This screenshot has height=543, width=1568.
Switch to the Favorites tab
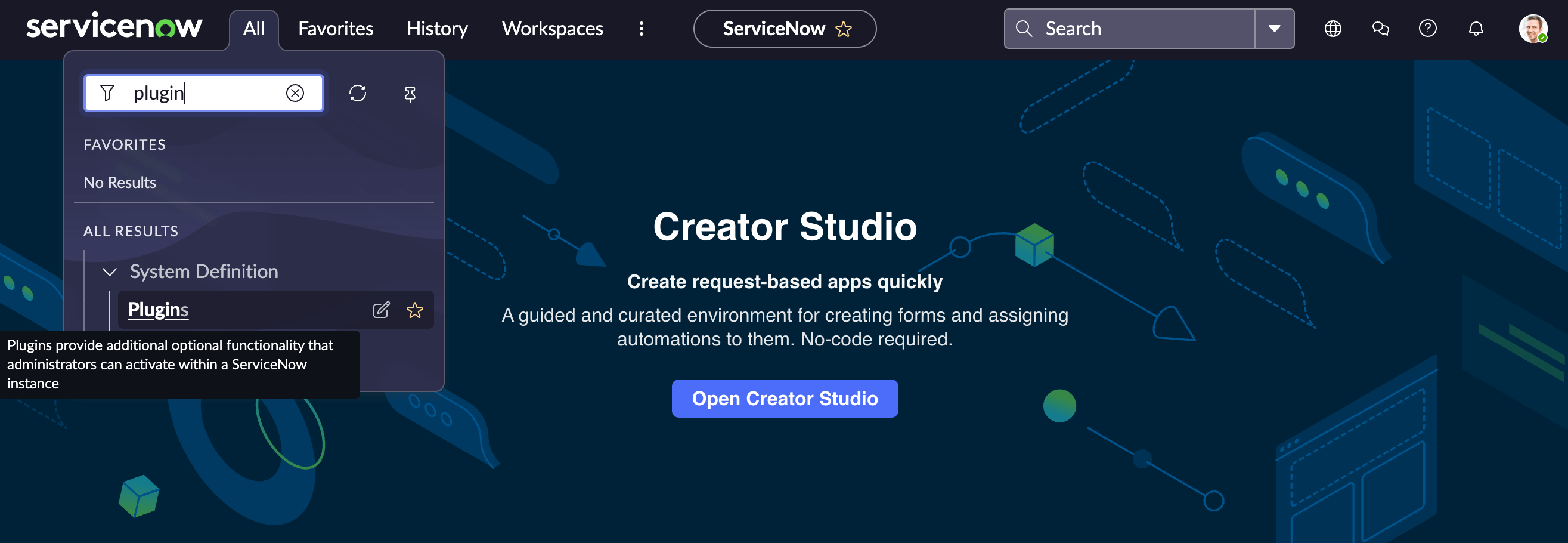point(335,29)
